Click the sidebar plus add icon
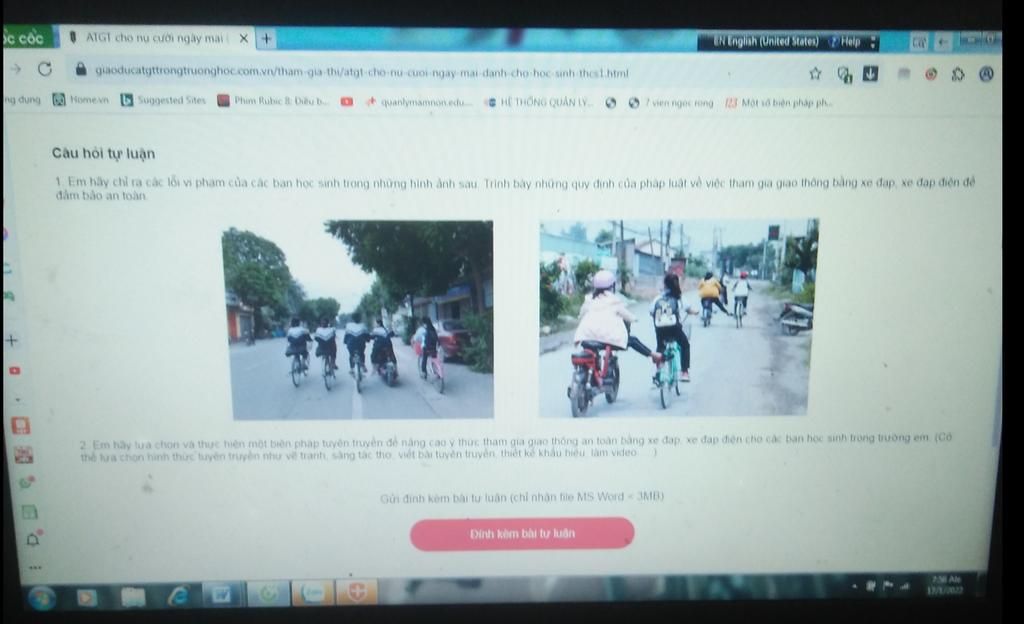 pos(12,340)
